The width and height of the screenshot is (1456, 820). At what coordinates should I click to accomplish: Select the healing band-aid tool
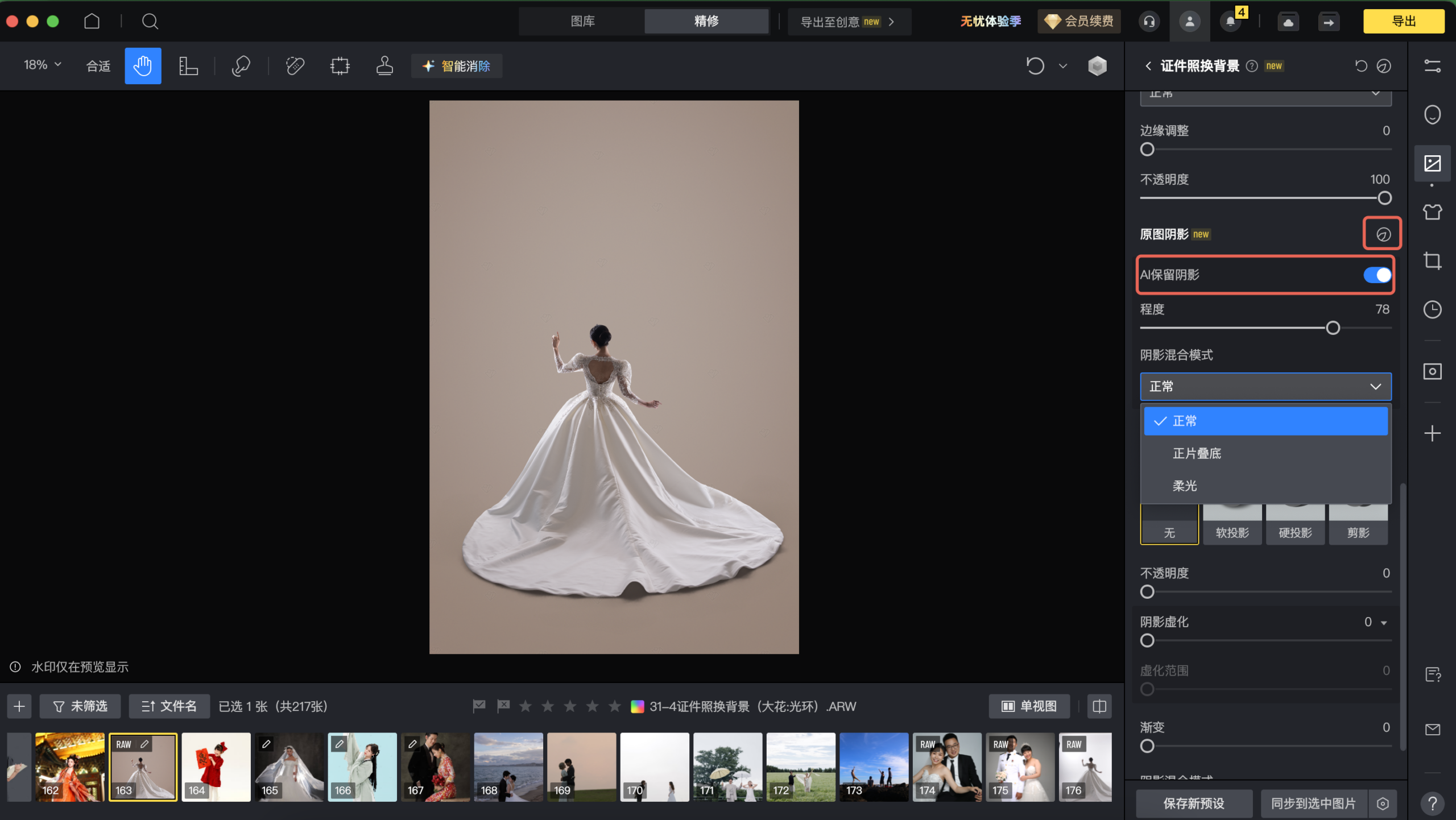click(x=295, y=65)
